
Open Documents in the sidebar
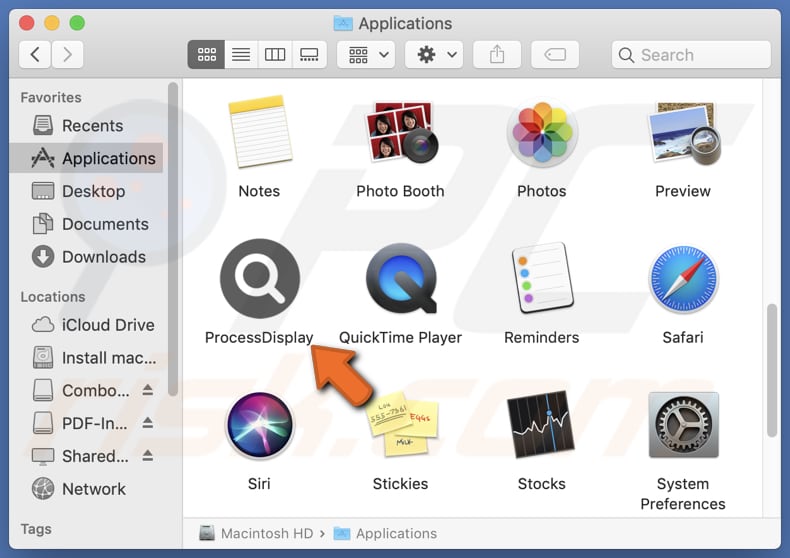(x=86, y=224)
